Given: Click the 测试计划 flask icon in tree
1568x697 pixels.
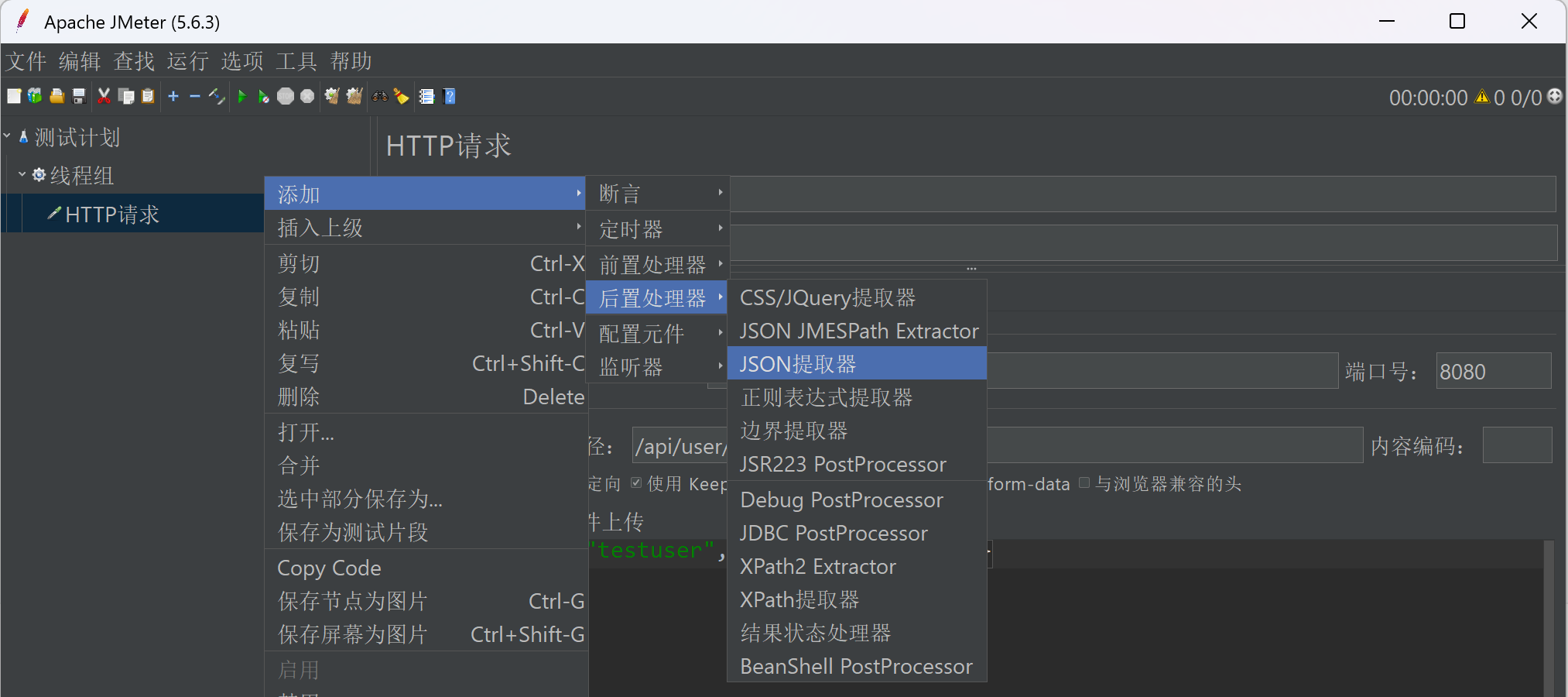Looking at the screenshot, I should tap(24, 137).
